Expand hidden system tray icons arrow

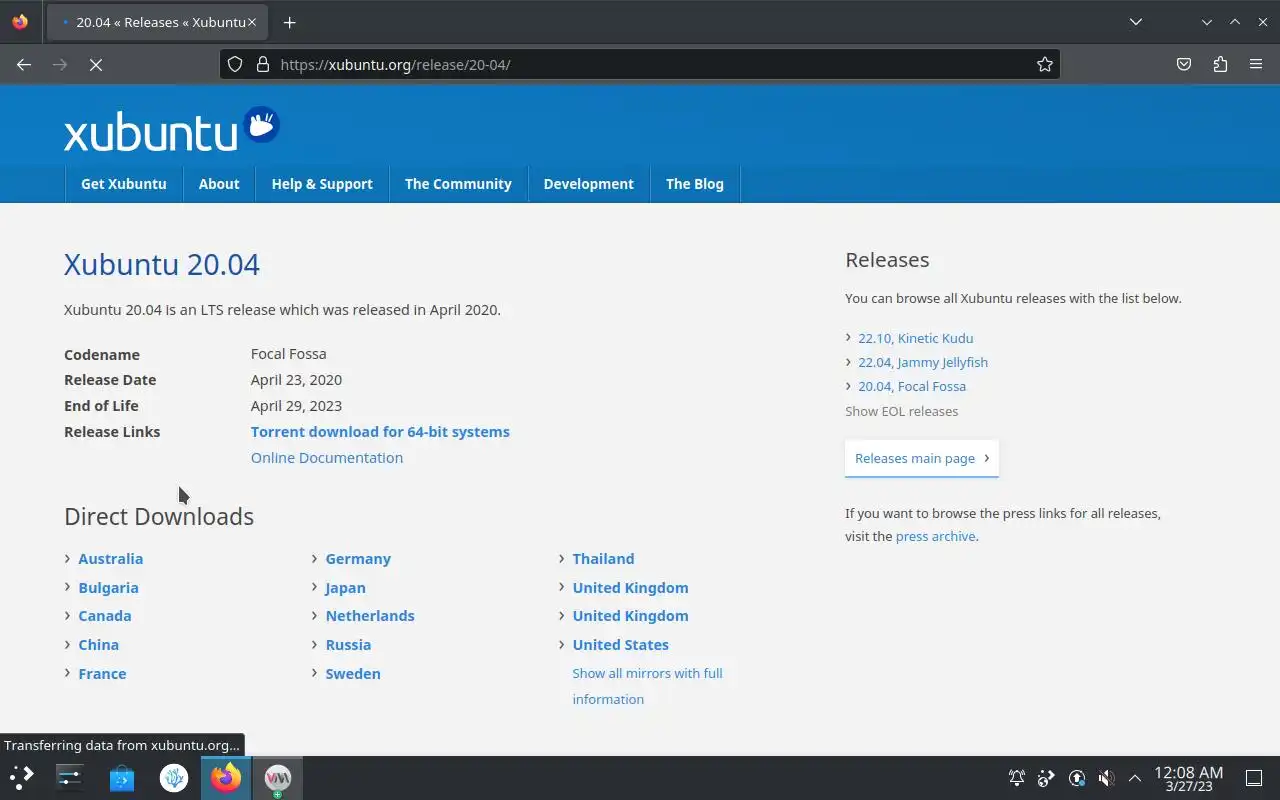tap(1135, 778)
